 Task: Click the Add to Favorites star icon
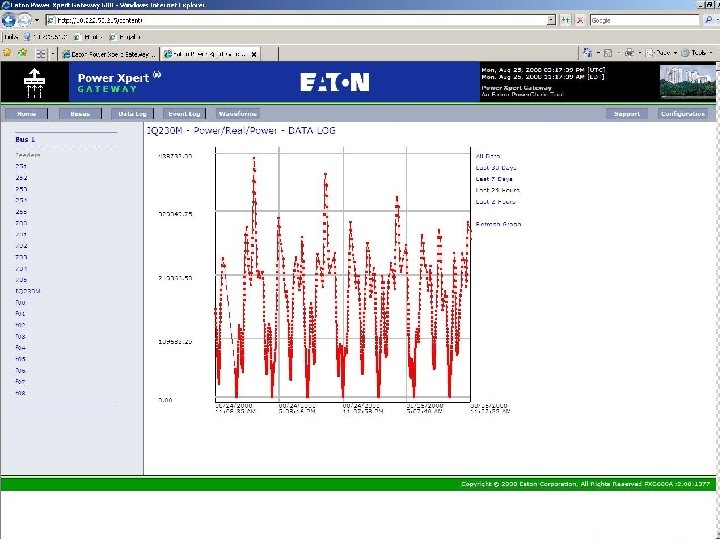pos(22,53)
